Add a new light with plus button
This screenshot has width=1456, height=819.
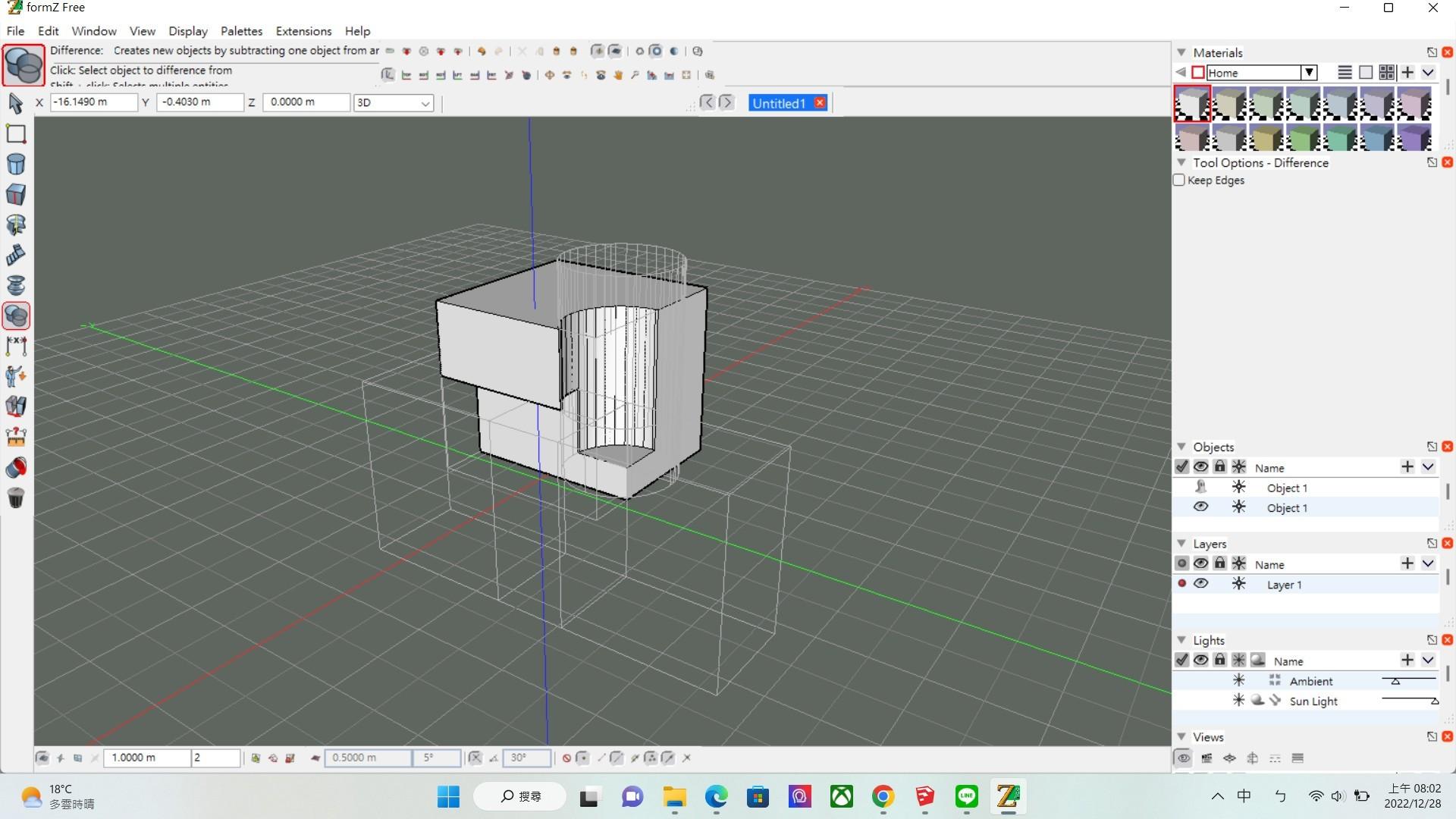(x=1407, y=660)
